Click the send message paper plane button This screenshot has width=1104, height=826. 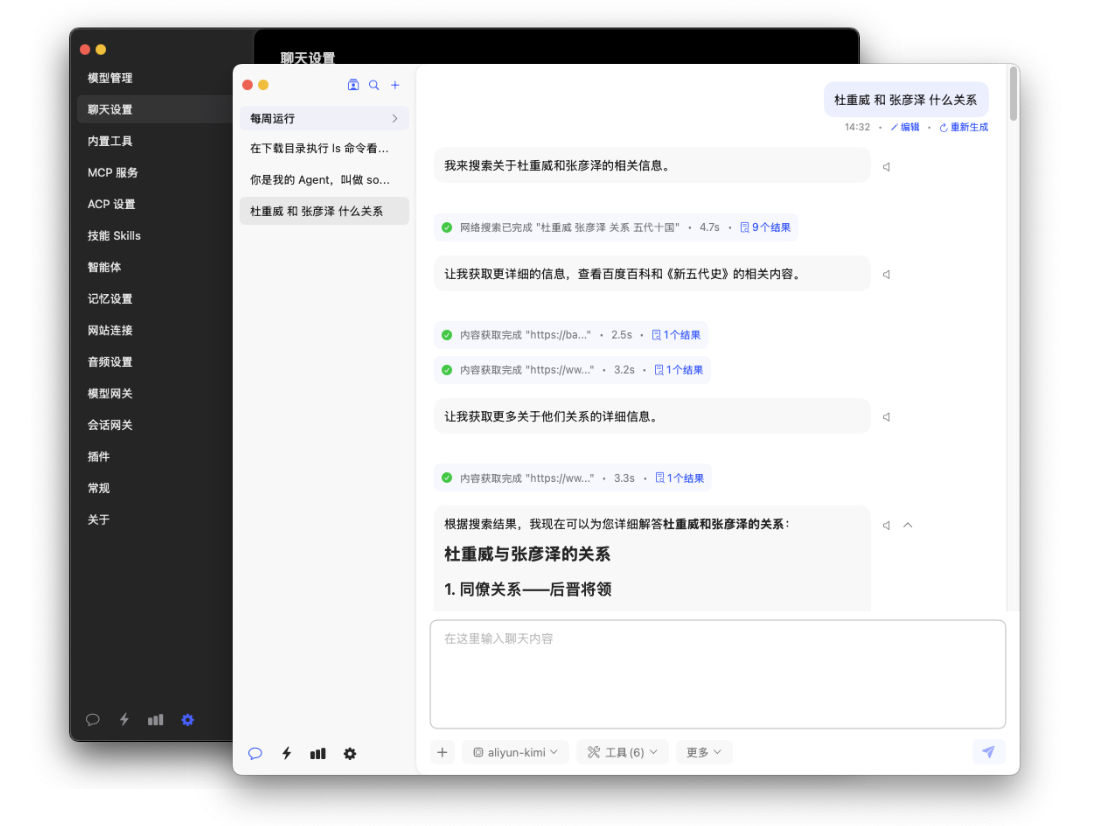click(988, 752)
